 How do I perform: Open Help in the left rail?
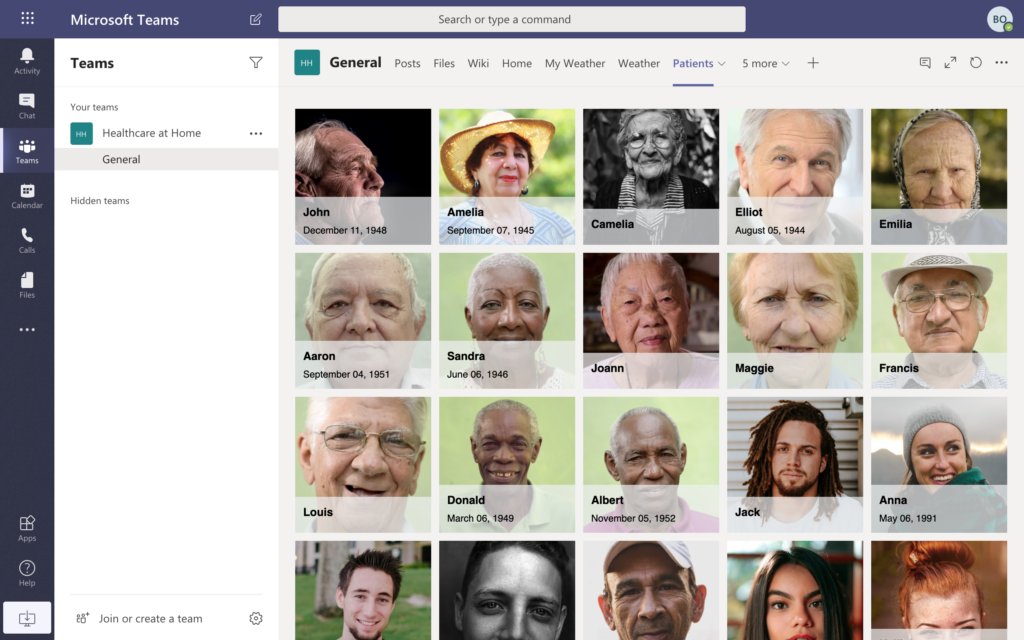pos(27,573)
